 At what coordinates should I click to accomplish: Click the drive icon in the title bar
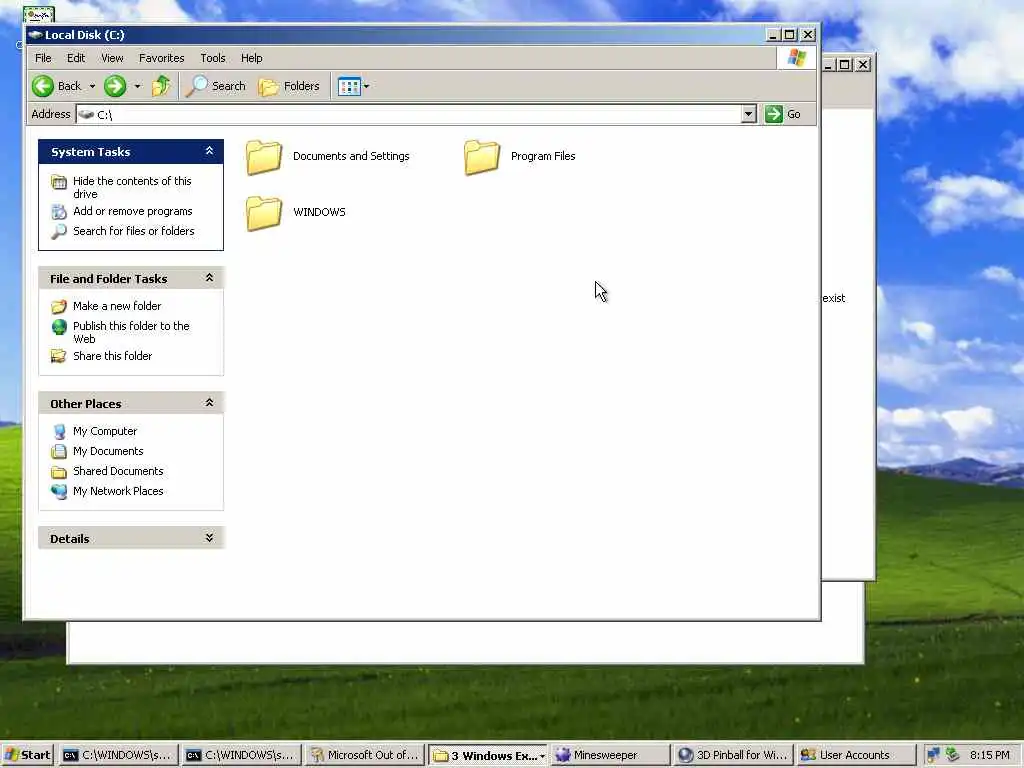(35, 35)
